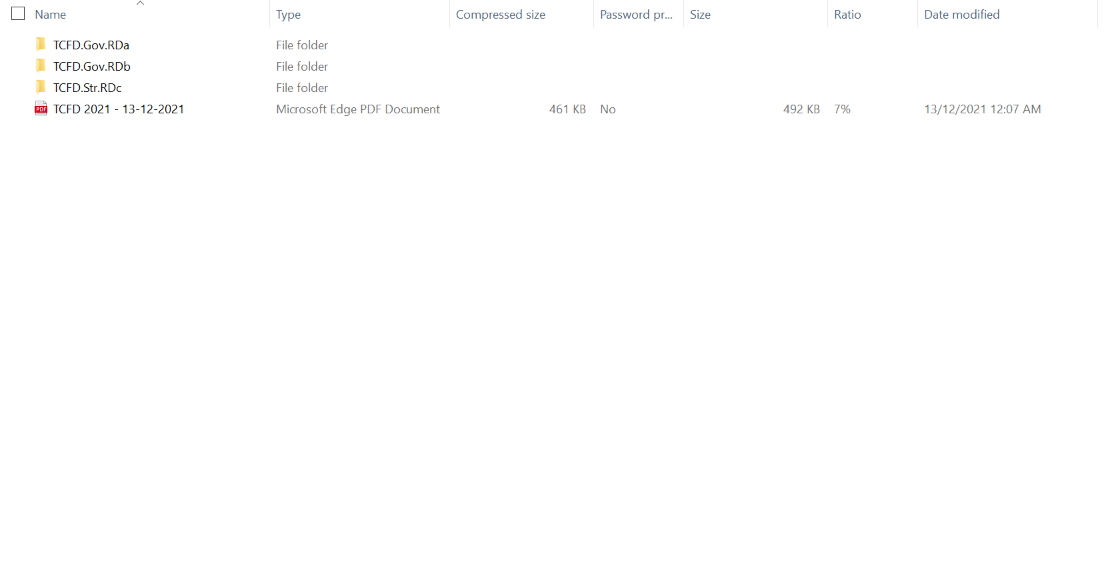
Task: Sort by the Type column header
Action: [289, 14]
